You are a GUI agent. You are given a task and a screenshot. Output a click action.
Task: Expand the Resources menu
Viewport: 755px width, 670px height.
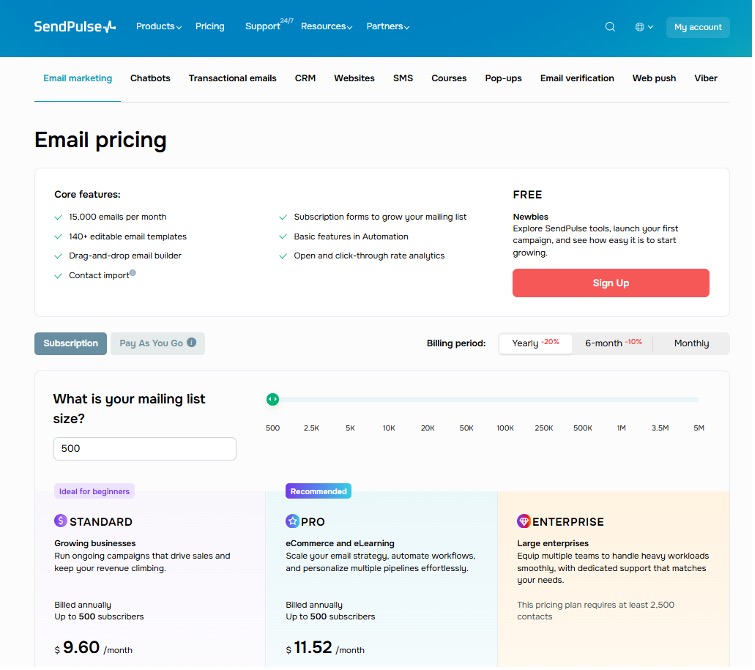click(x=328, y=26)
